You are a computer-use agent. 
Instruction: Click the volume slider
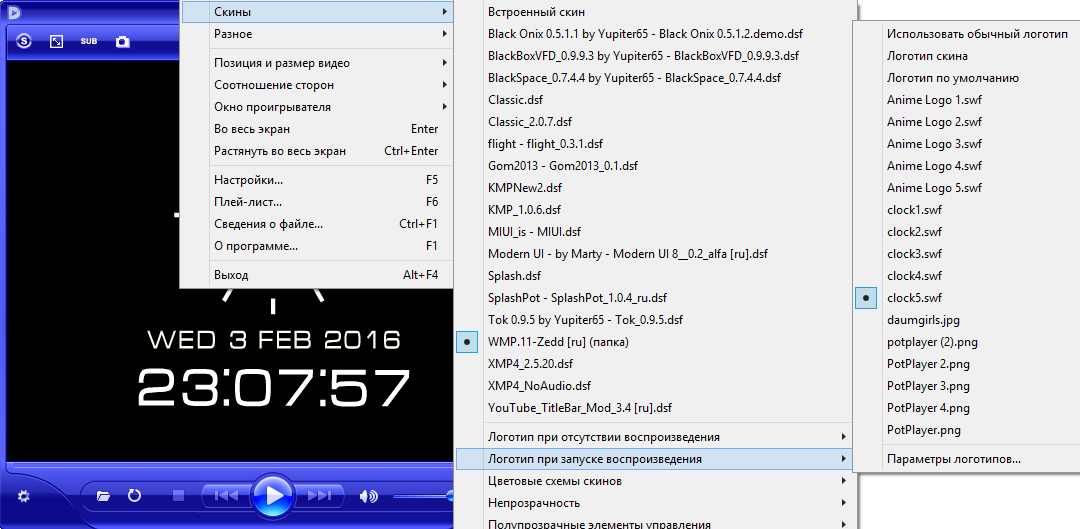tap(420, 496)
